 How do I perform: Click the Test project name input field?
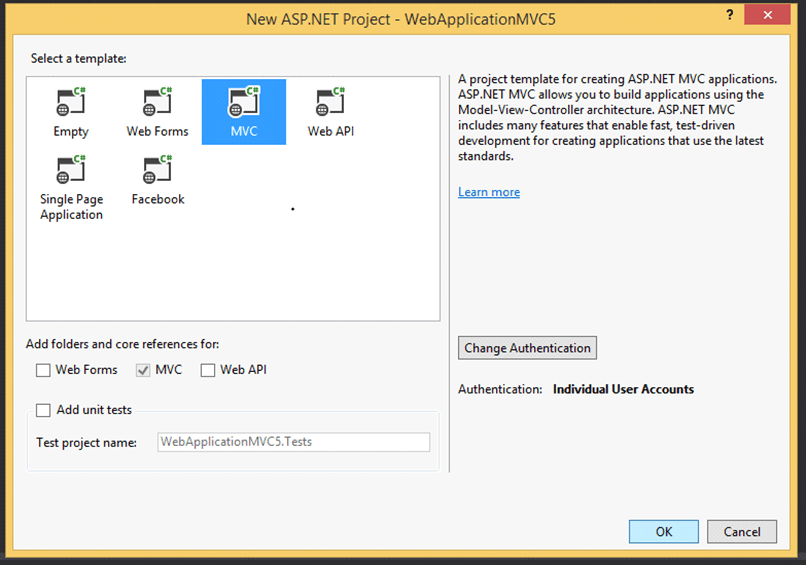294,442
